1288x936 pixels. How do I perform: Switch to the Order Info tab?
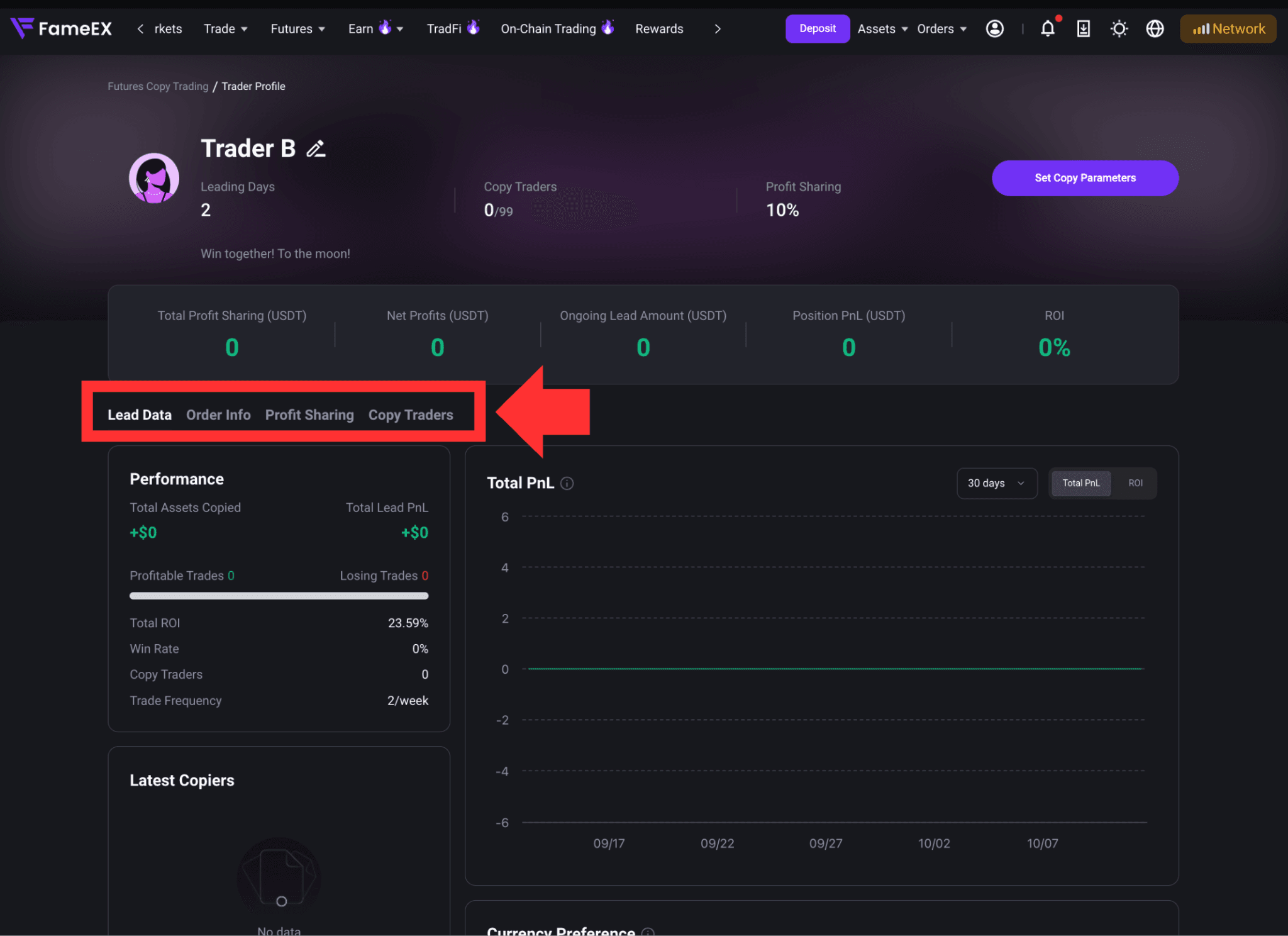click(x=218, y=415)
